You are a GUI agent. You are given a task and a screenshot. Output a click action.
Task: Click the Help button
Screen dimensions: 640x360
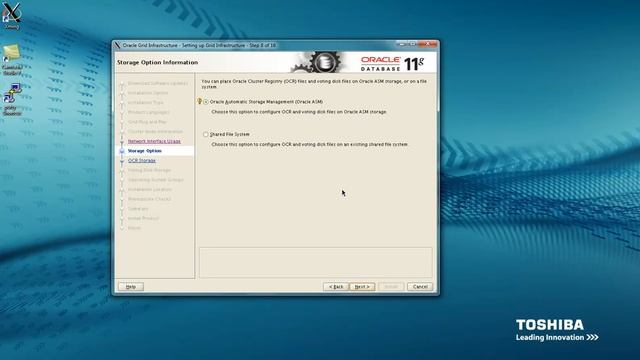131,287
